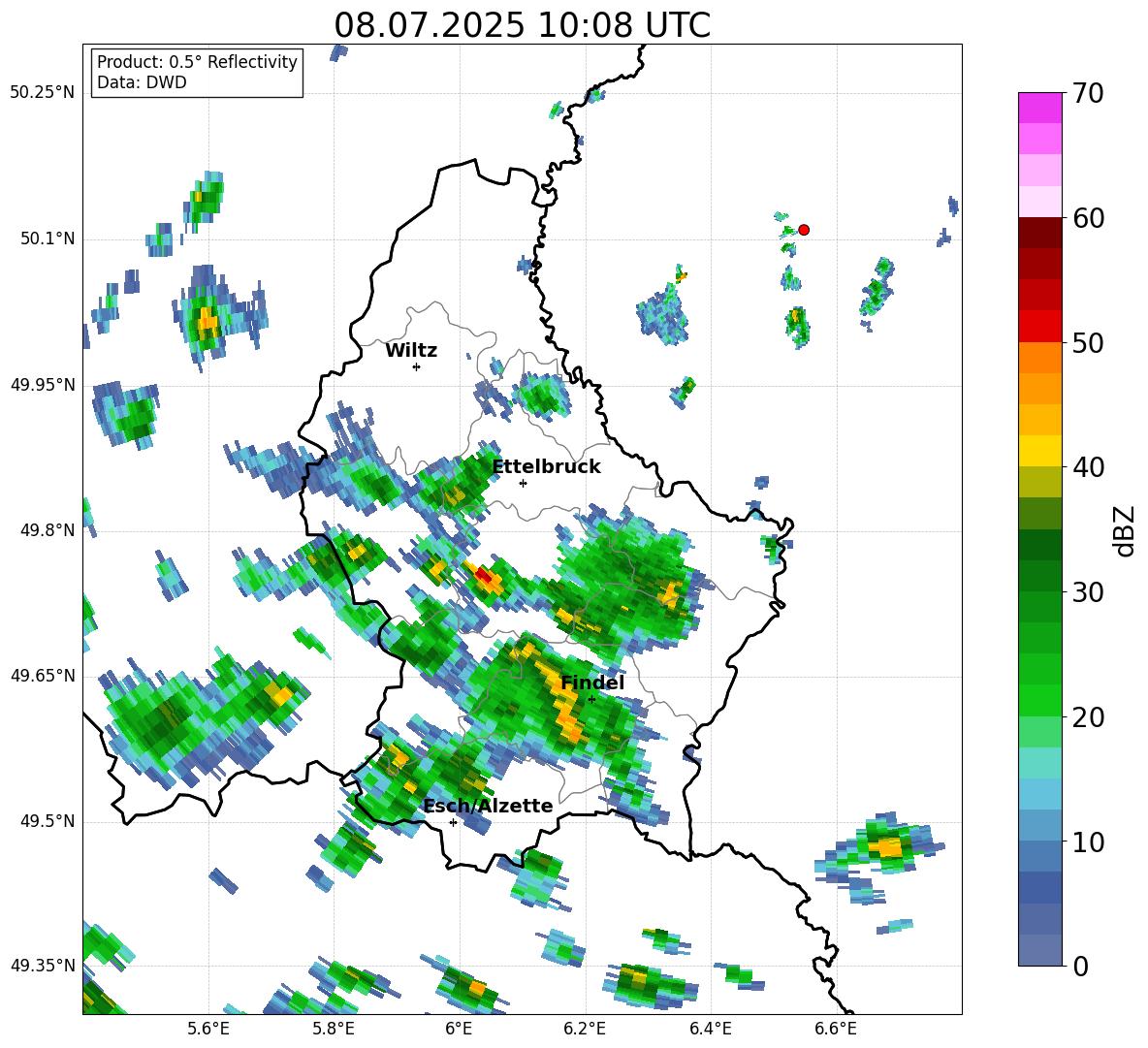This screenshot has height=1048, width=1148.
Task: Click the 50.1°N latitude label
Action: click(x=48, y=239)
